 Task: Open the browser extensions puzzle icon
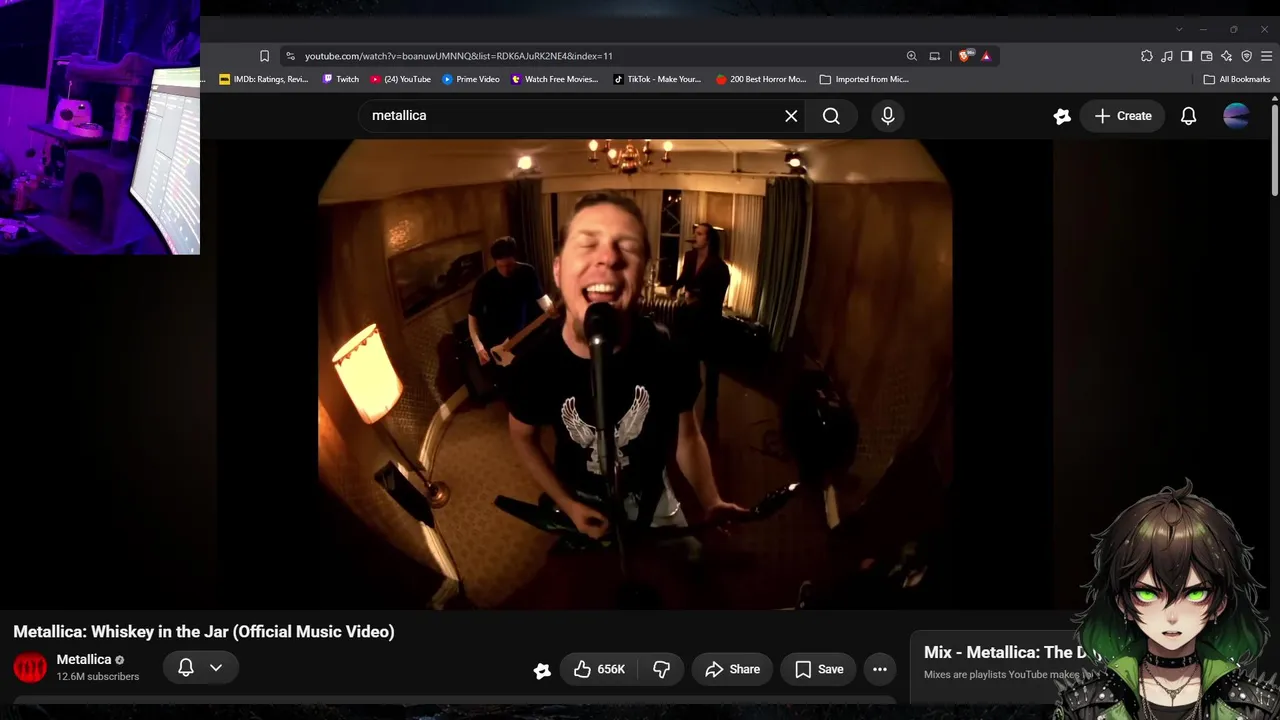[x=1147, y=56]
